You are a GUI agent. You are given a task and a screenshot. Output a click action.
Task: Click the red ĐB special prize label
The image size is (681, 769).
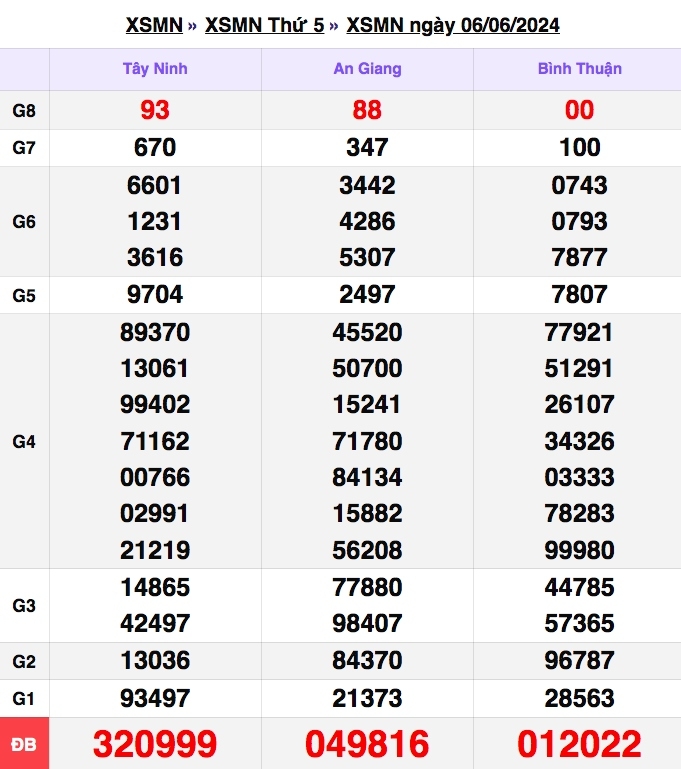24,743
